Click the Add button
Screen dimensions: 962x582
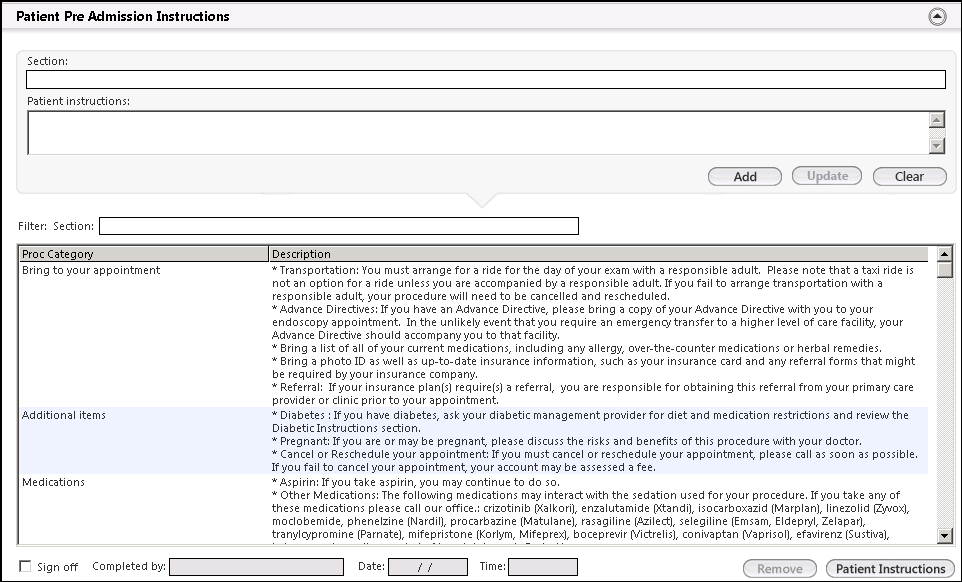[x=745, y=177]
